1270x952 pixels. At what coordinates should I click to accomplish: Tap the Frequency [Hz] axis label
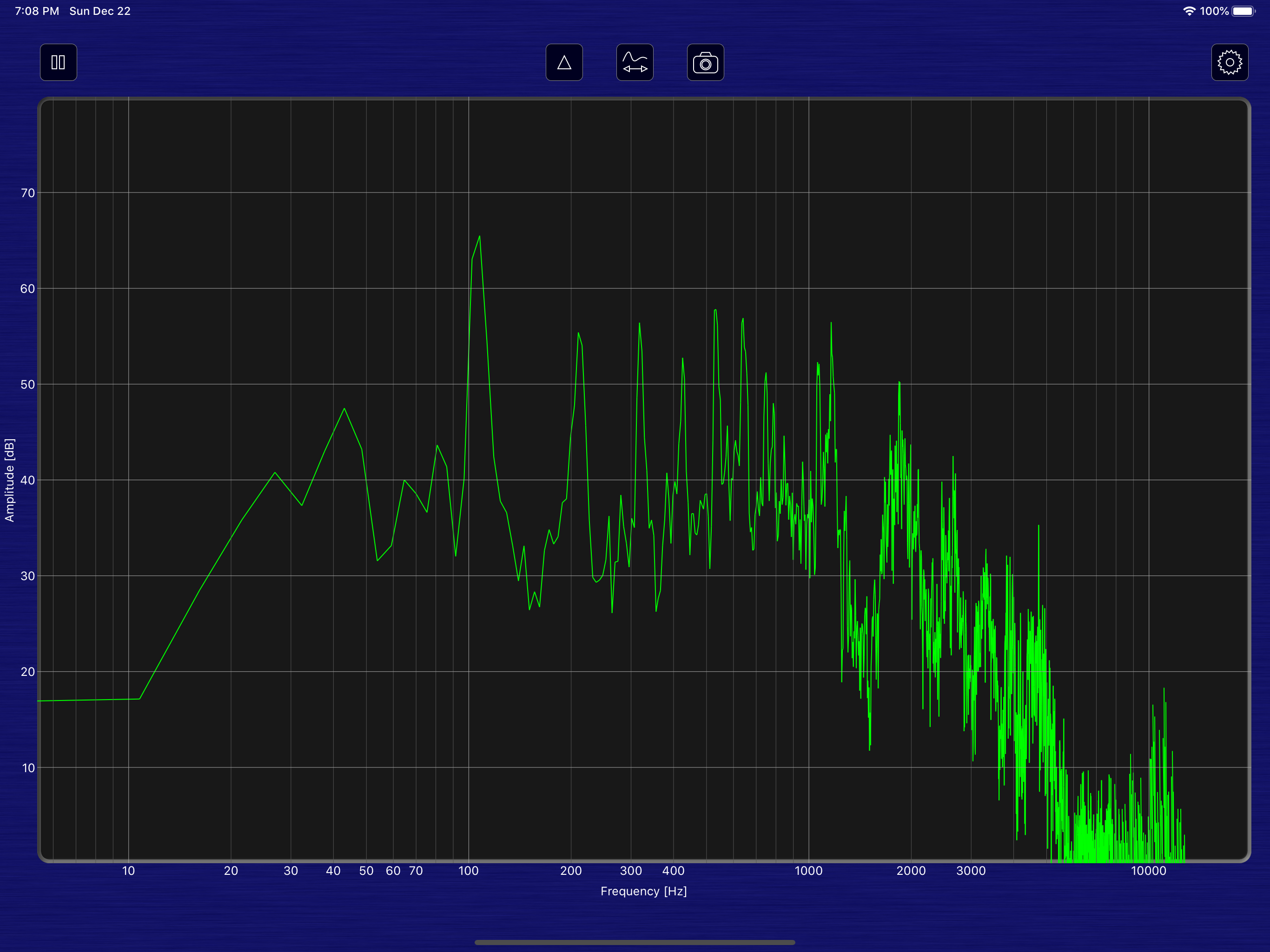click(x=643, y=891)
